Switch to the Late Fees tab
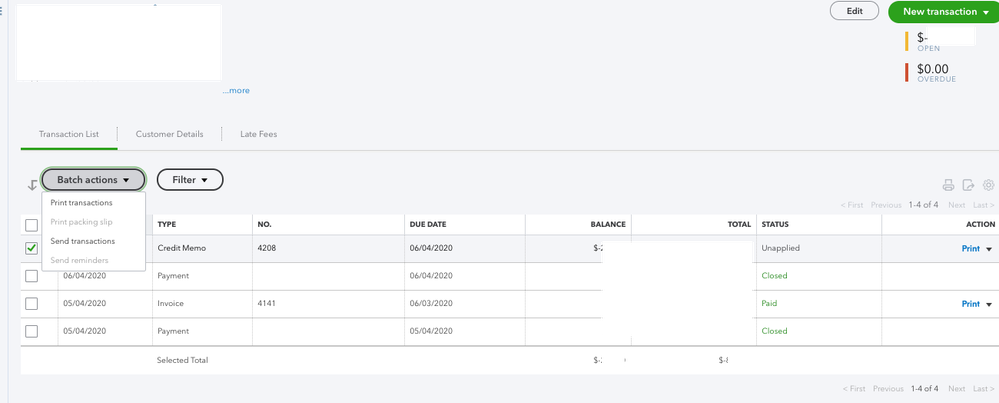999x403 pixels. [x=258, y=133]
